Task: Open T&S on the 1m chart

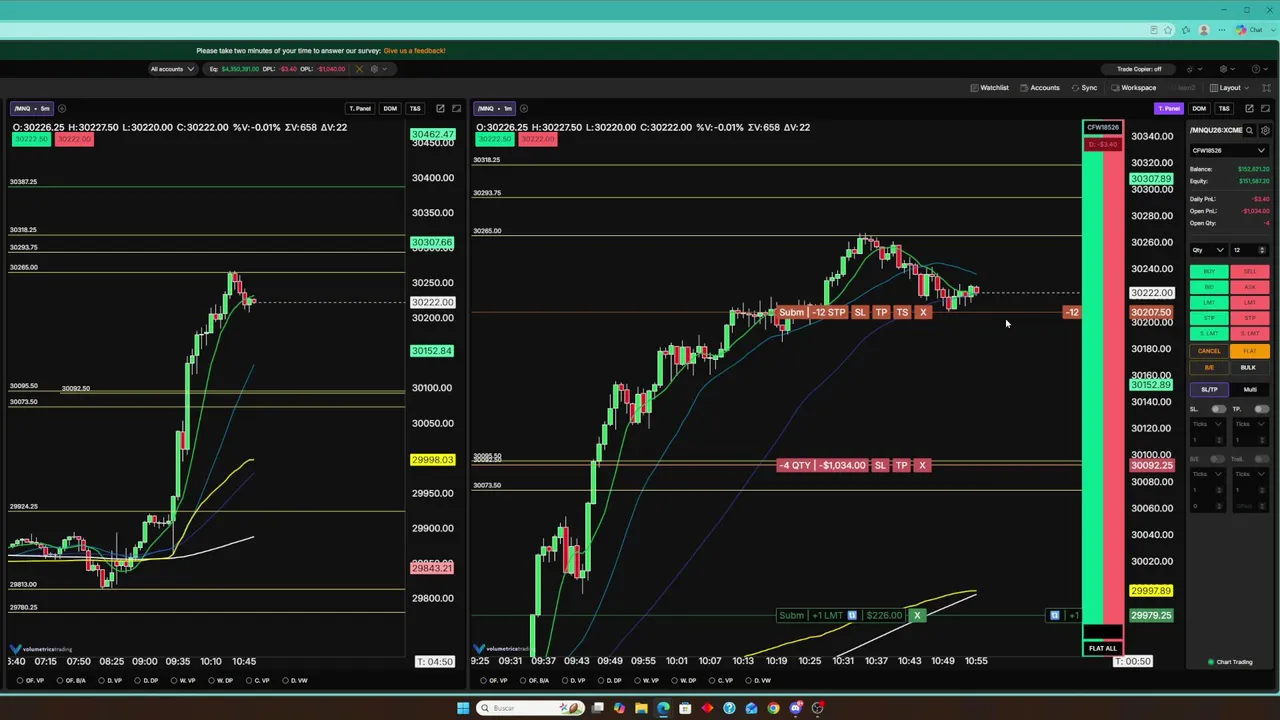Action: click(x=1224, y=108)
